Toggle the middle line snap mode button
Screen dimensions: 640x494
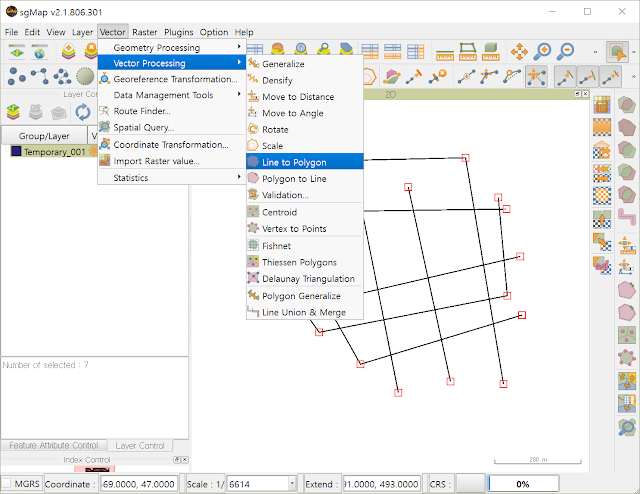coord(587,76)
